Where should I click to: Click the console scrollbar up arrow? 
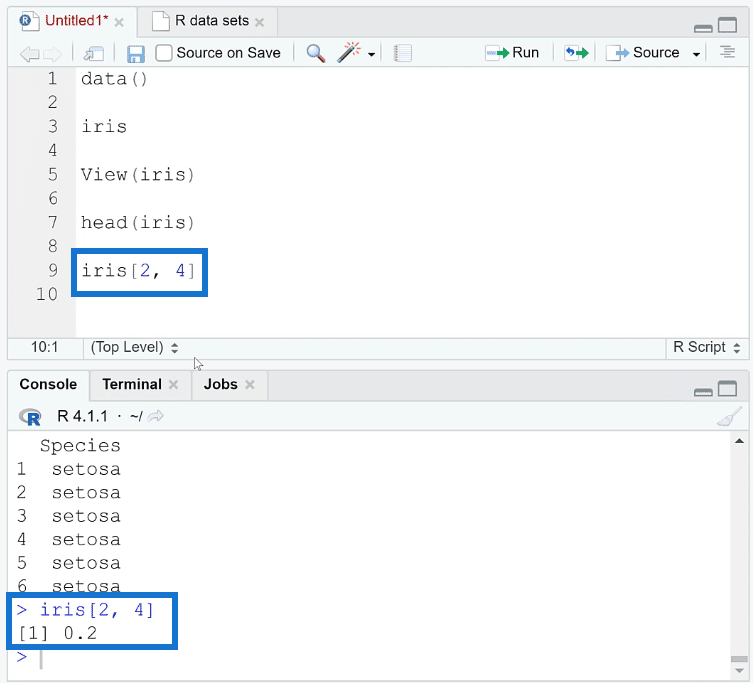coord(739,441)
